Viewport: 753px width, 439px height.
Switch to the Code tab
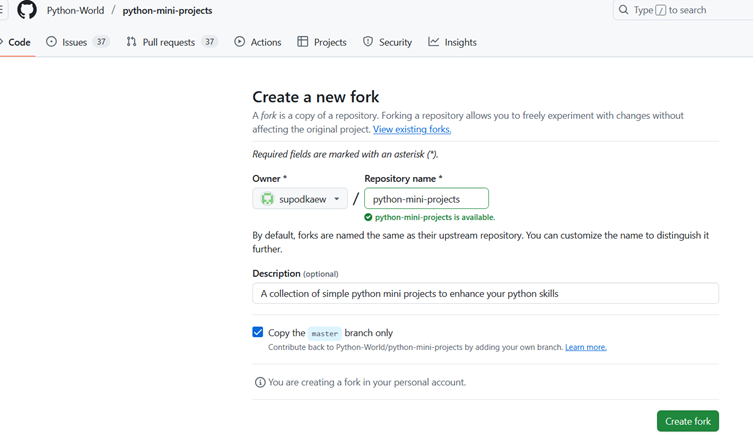pos(19,42)
